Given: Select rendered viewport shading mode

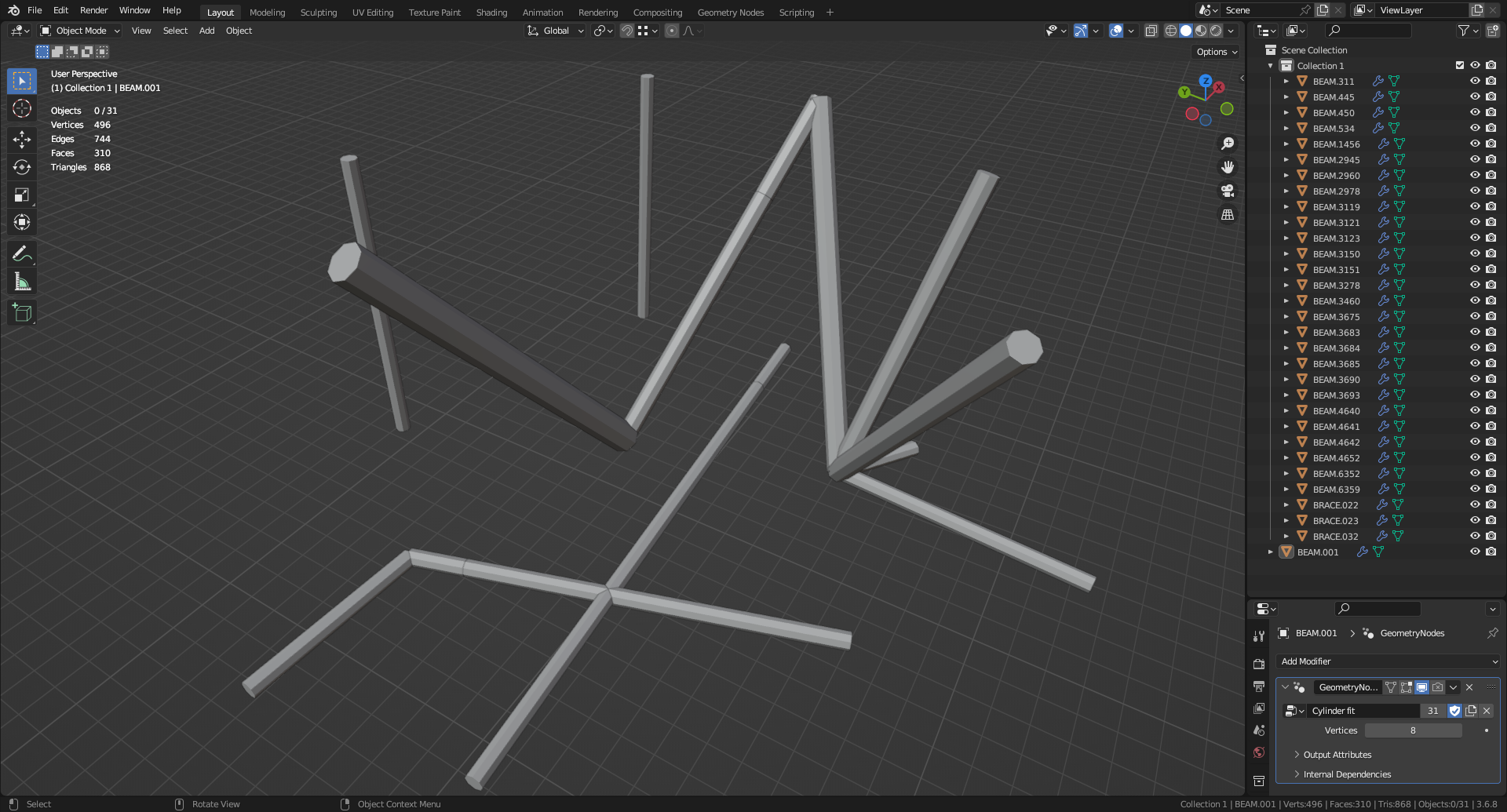Looking at the screenshot, I should [1216, 31].
